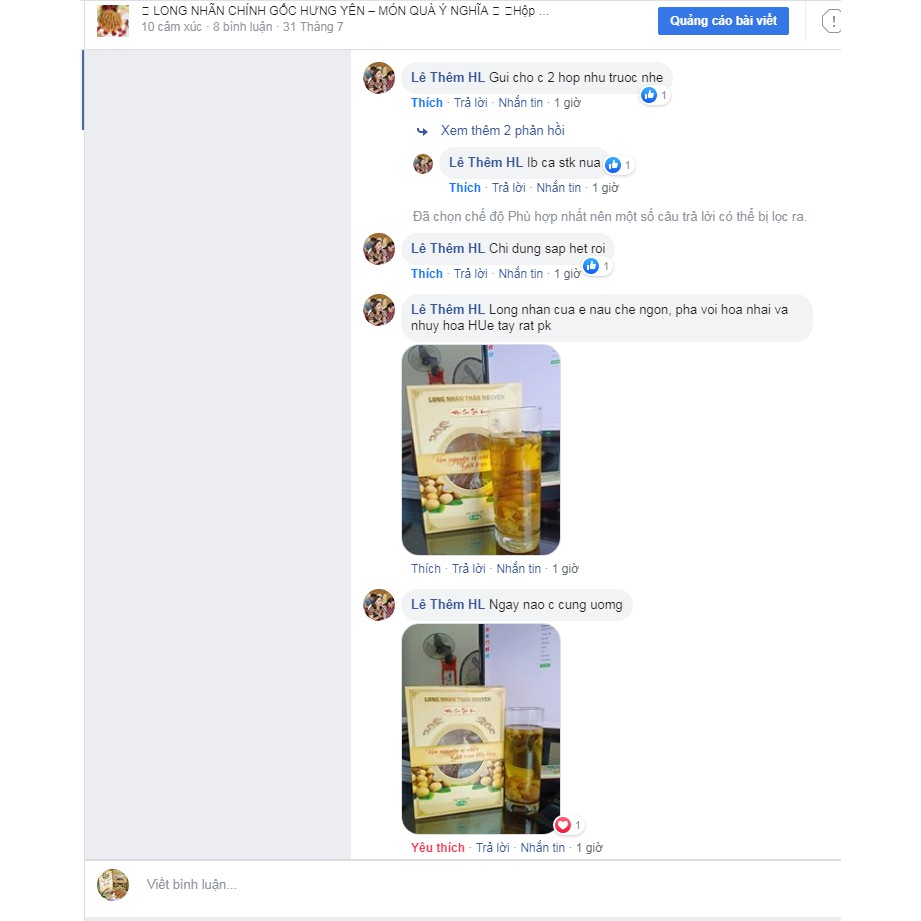Toggle Thích on the hoa nhai tea photo comment
The width and height of the screenshot is (921, 921).
[x=426, y=569]
